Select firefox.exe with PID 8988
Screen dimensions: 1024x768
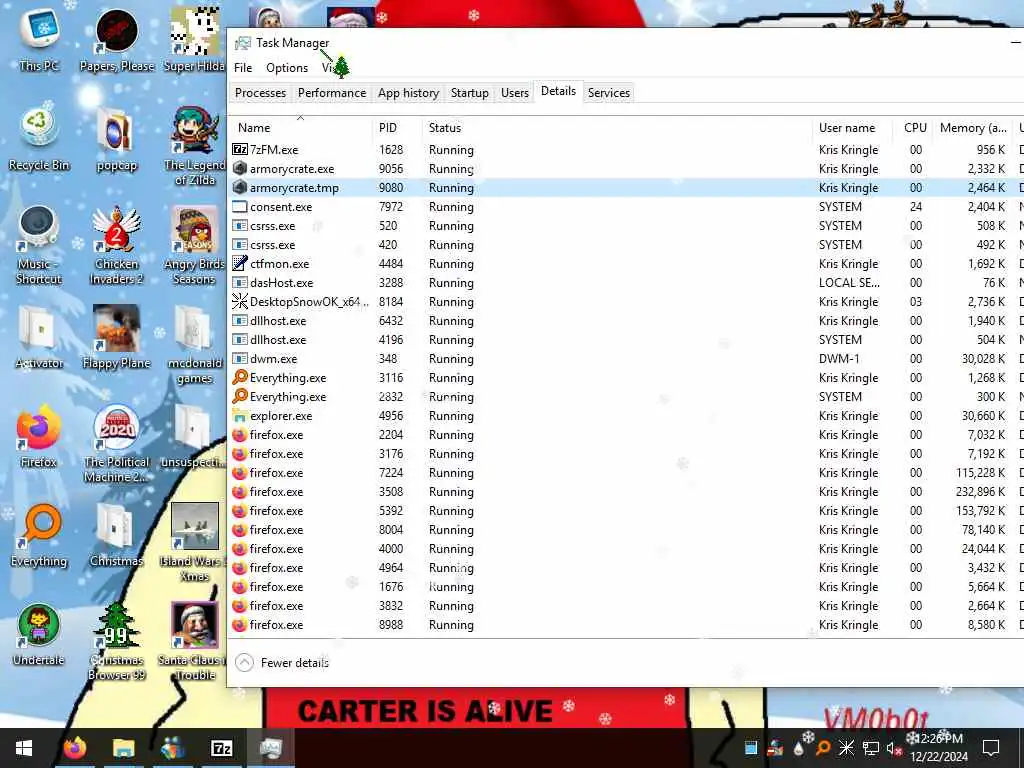click(x=624, y=624)
